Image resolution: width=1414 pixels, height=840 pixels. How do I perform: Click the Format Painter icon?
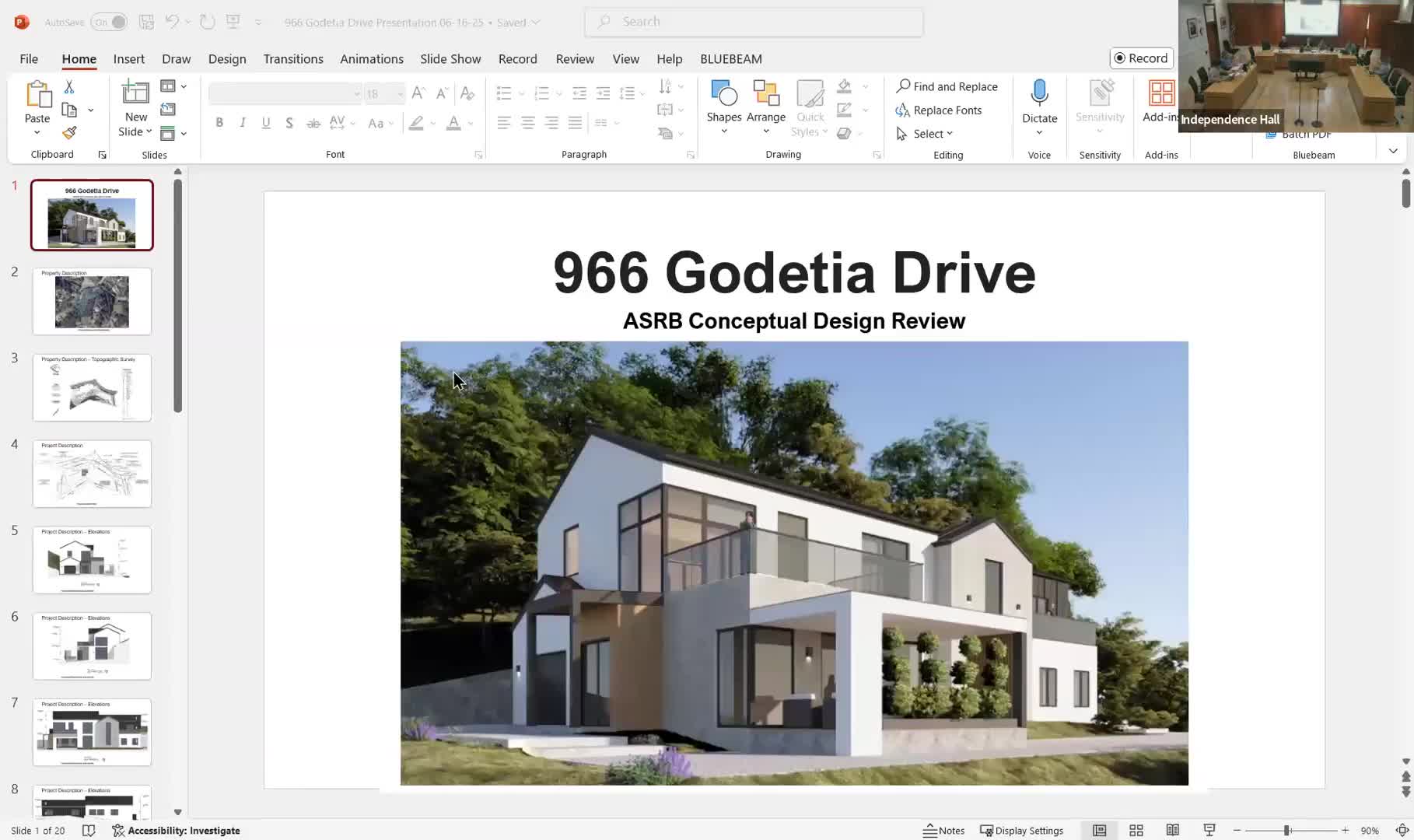tap(69, 133)
